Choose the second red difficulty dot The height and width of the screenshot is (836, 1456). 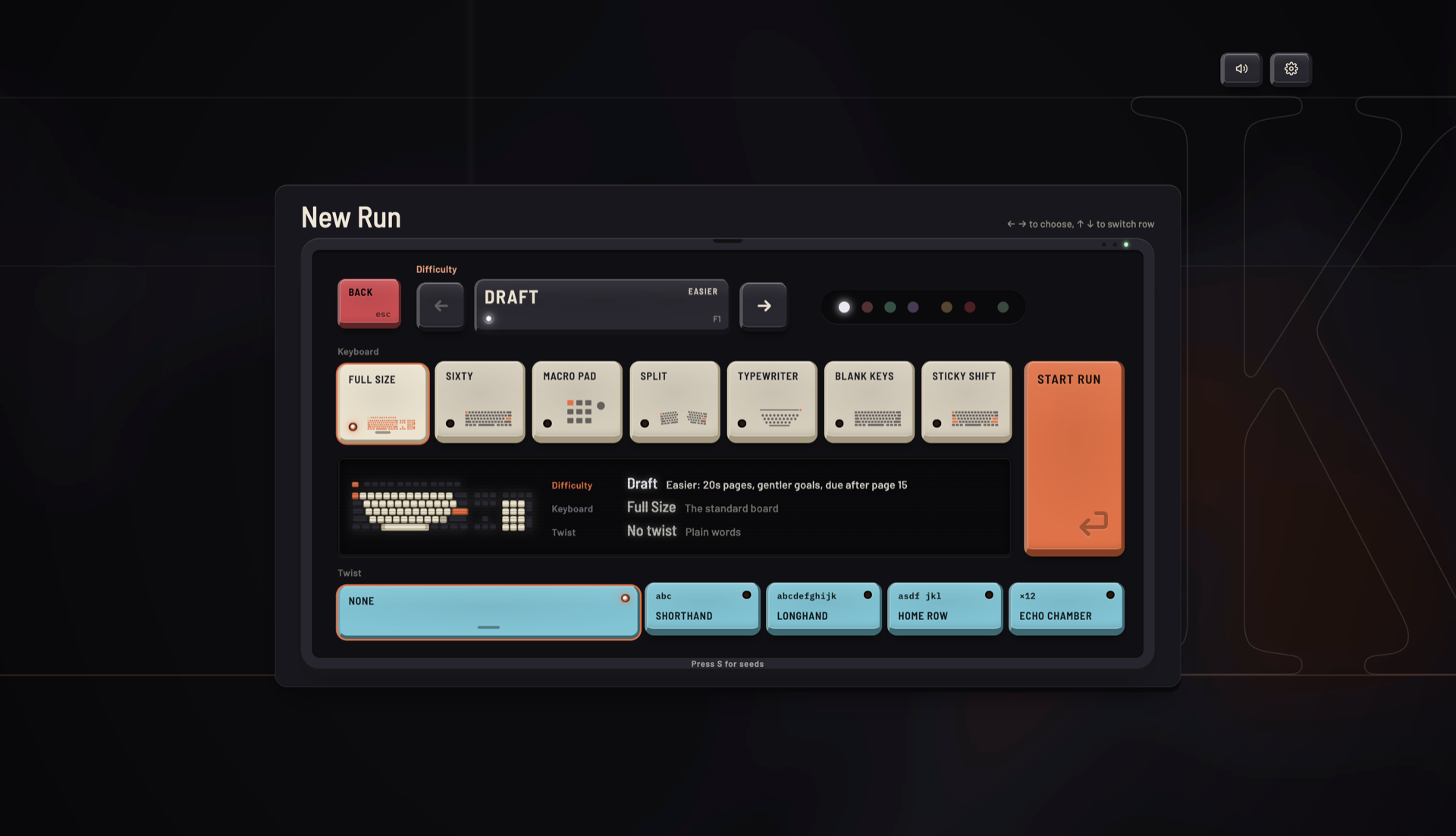pos(868,307)
